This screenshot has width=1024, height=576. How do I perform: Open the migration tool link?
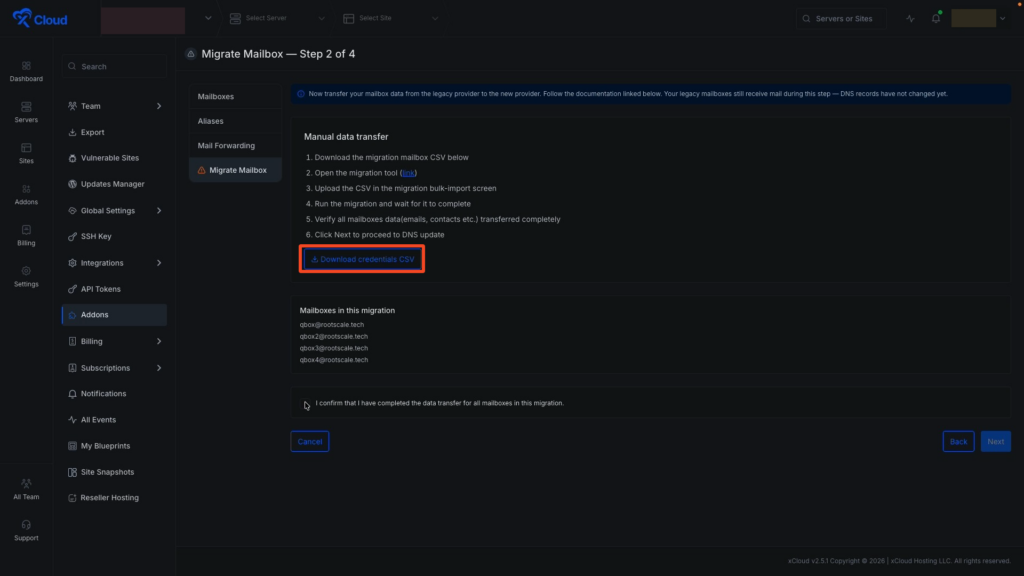[x=408, y=173]
